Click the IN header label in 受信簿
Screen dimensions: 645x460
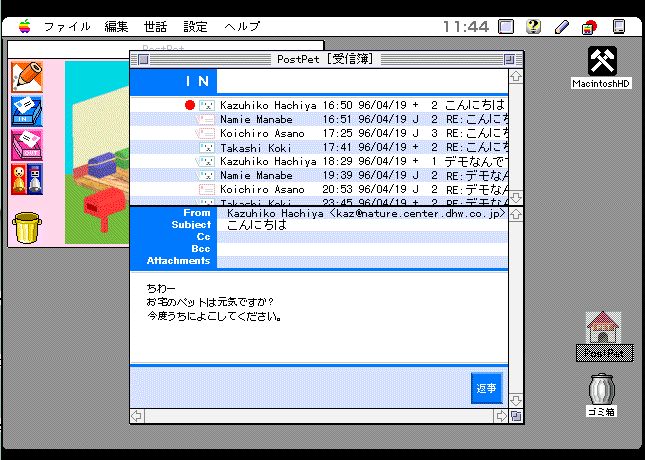198,81
